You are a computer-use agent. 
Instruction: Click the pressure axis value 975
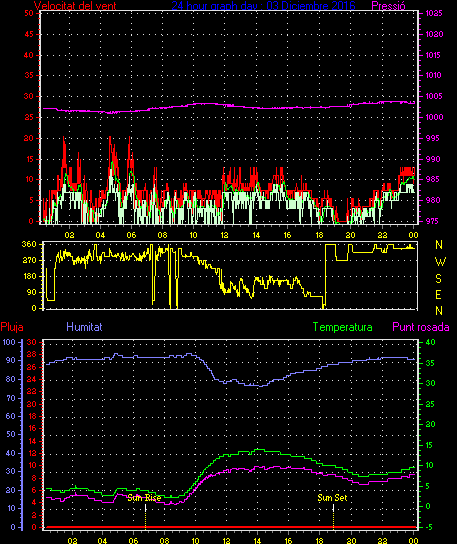pyautogui.click(x=432, y=221)
